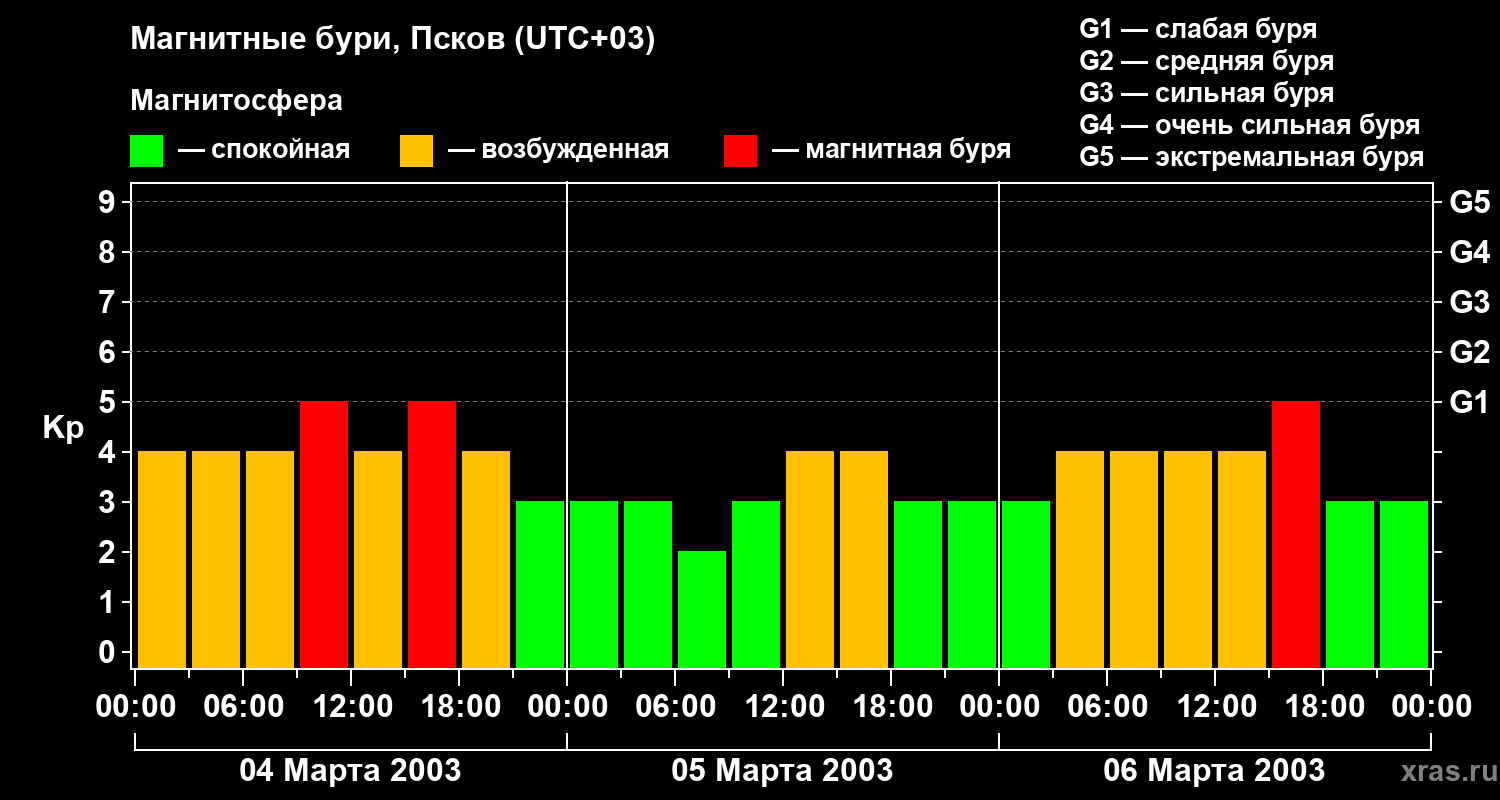The height and width of the screenshot is (800, 1500).
Task: Click the G5 label on right axis
Action: 1469,203
